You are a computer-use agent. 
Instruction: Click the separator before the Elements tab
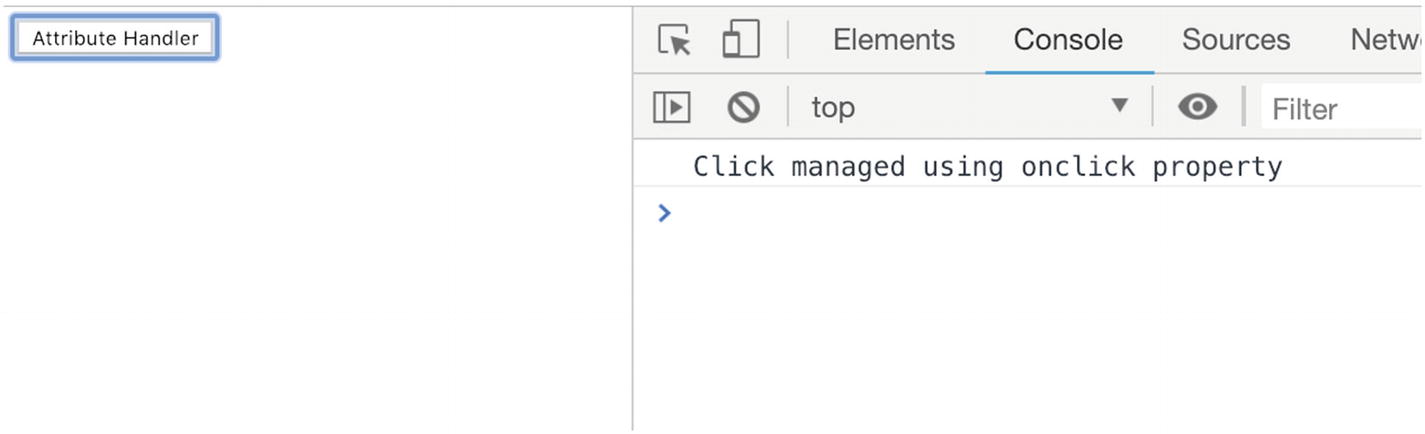point(788,40)
